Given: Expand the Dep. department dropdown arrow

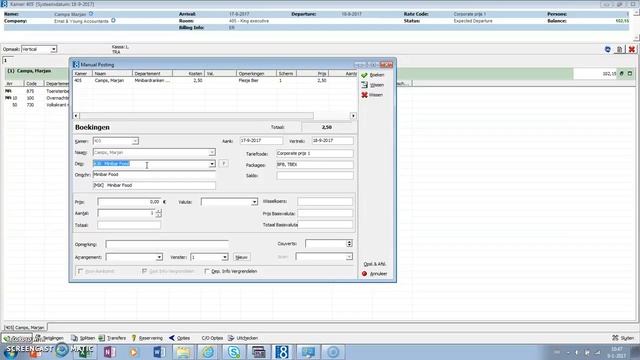Looking at the screenshot, I should 212,164.
